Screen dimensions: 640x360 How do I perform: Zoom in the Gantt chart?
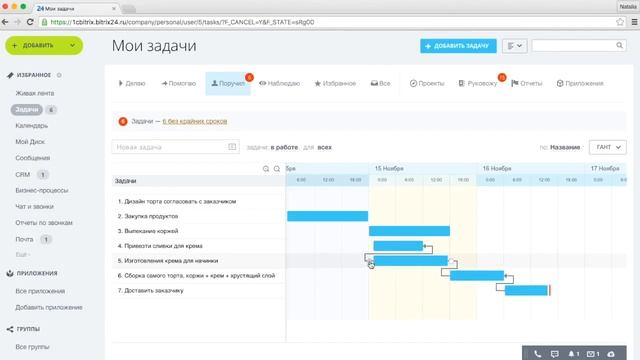coord(266,169)
